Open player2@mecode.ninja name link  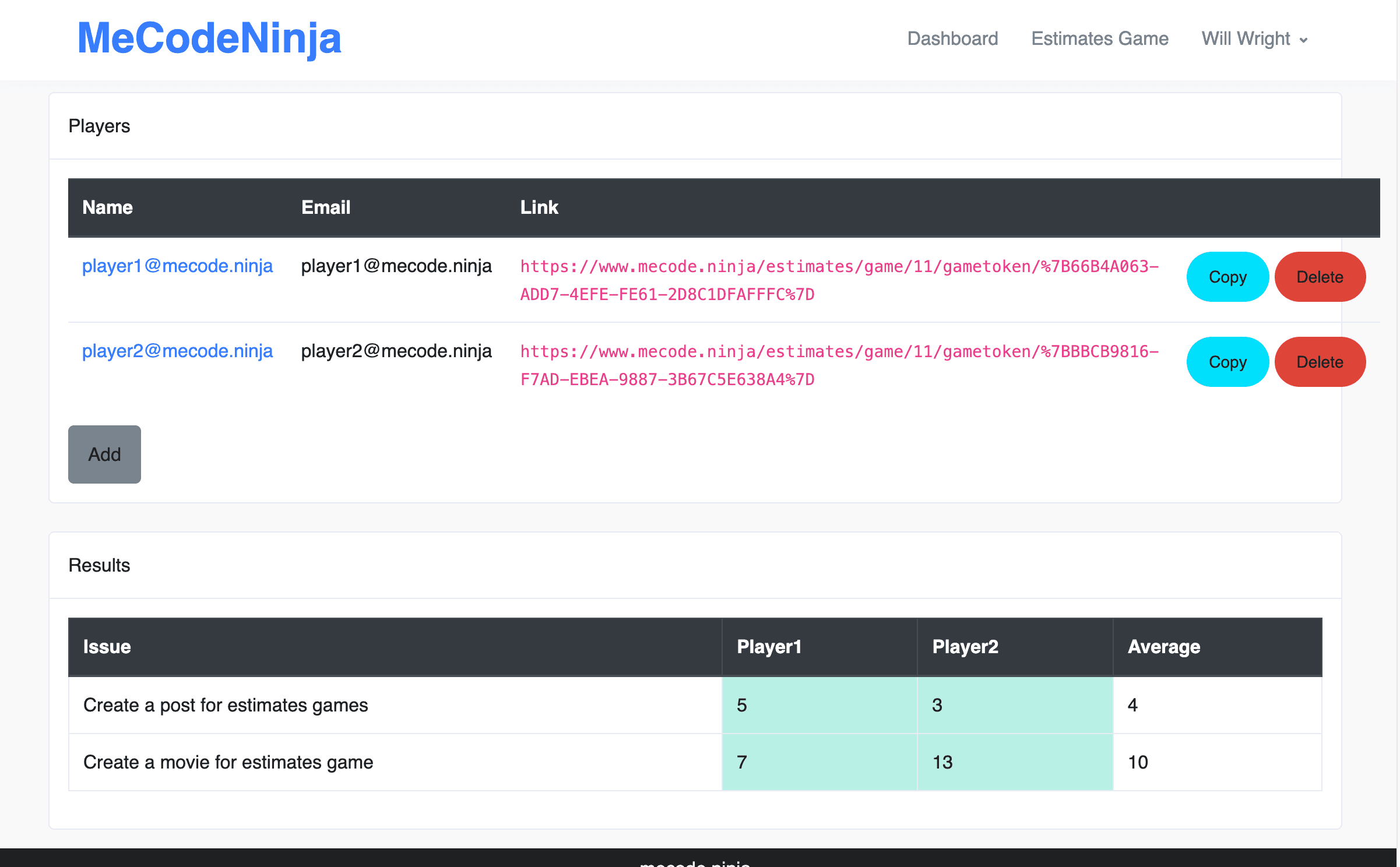point(177,351)
